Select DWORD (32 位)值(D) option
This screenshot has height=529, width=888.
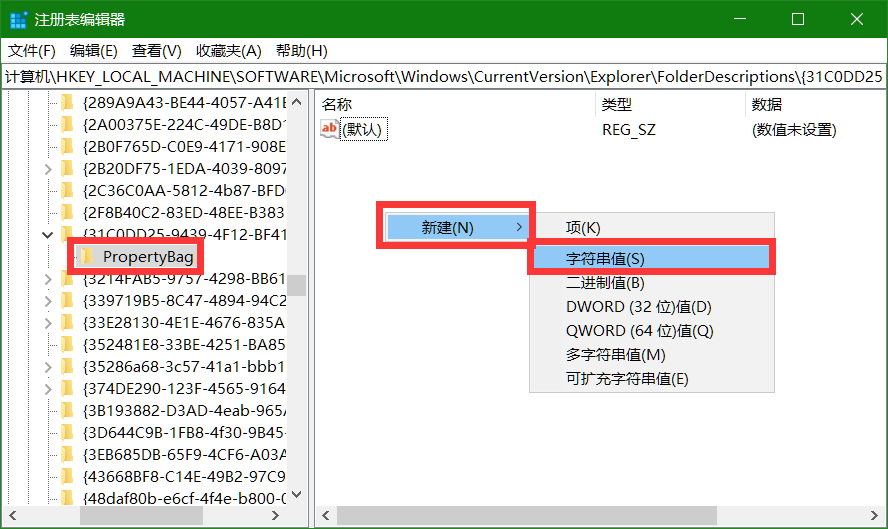(x=638, y=307)
